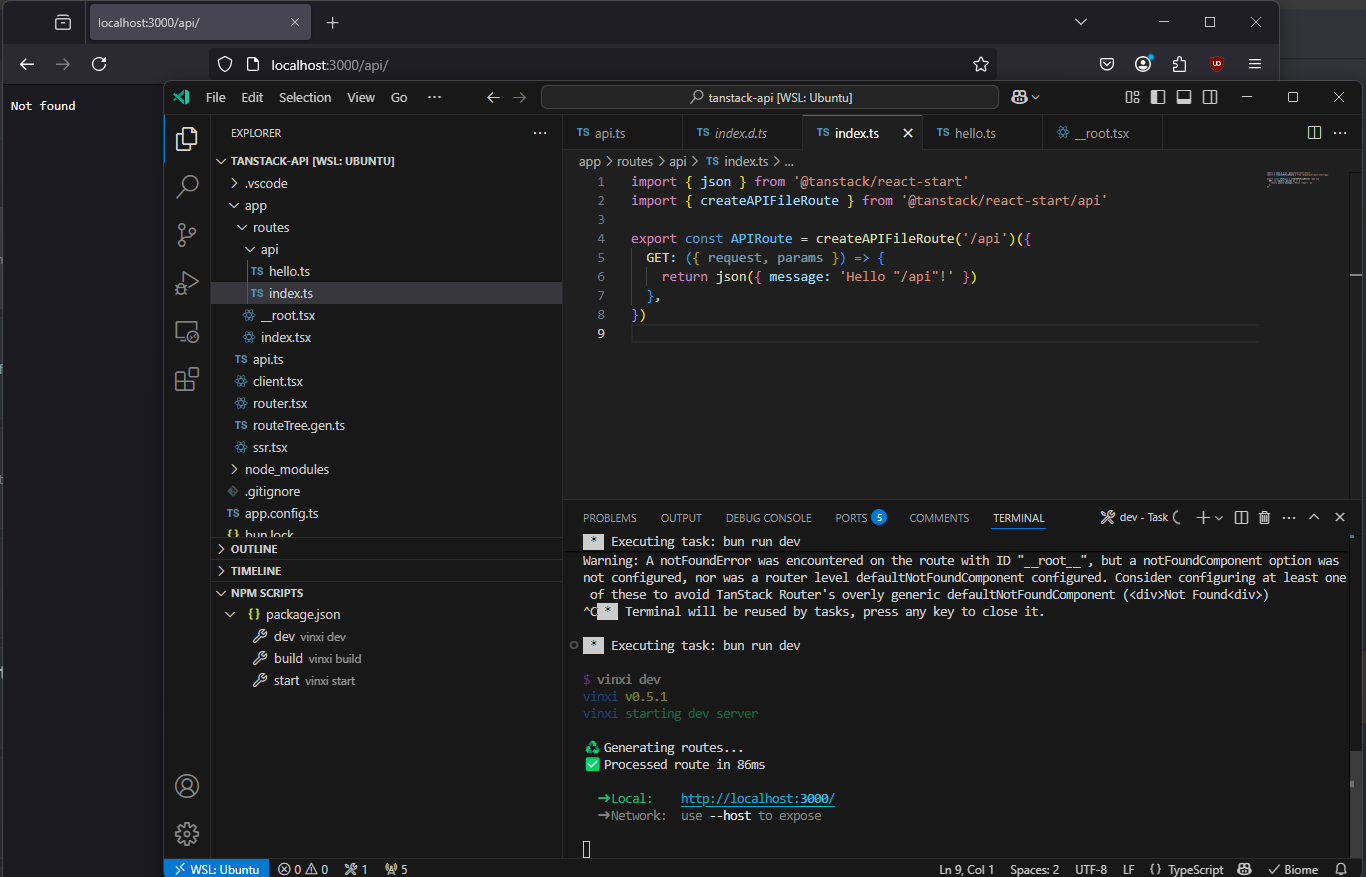Screen dimensions: 1366x877
Task: Split the terminal pane
Action: point(1241,517)
